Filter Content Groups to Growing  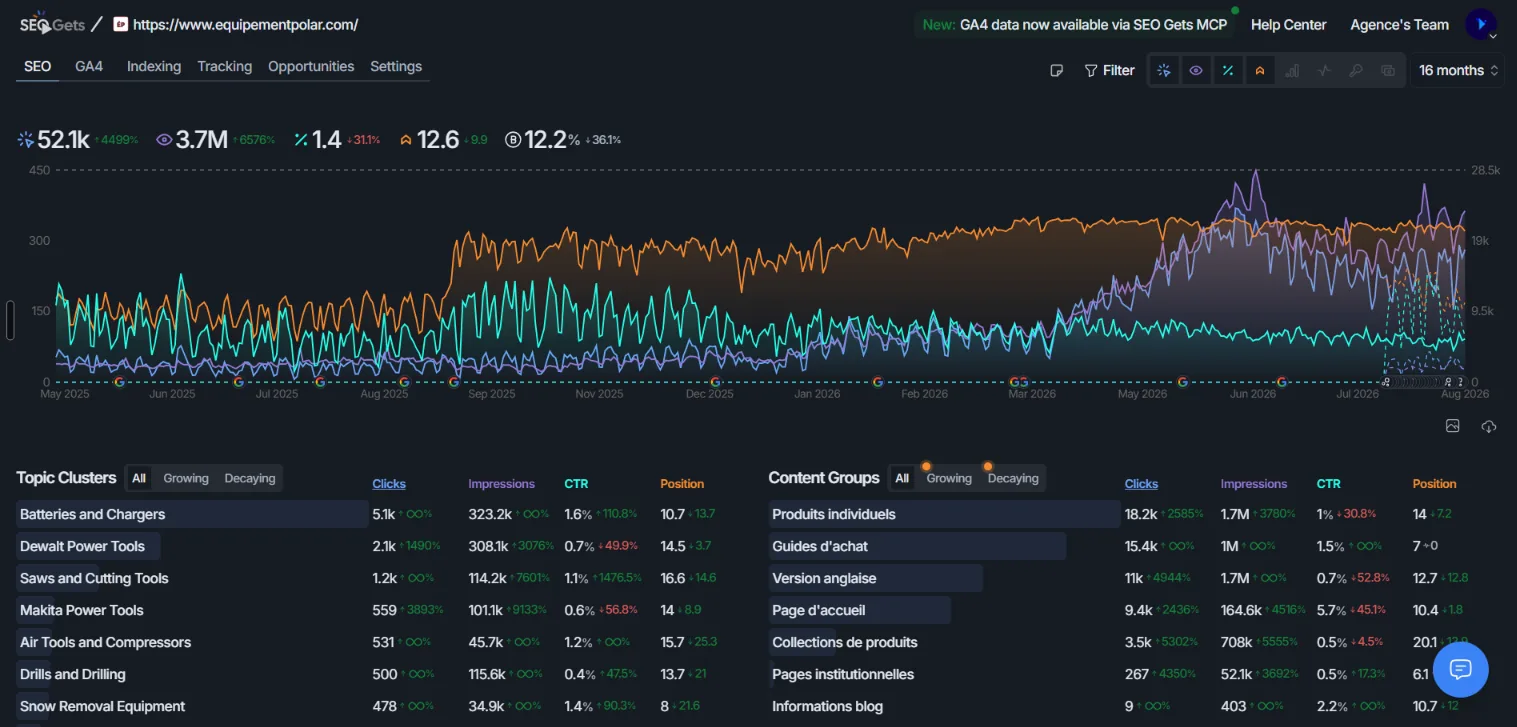949,478
